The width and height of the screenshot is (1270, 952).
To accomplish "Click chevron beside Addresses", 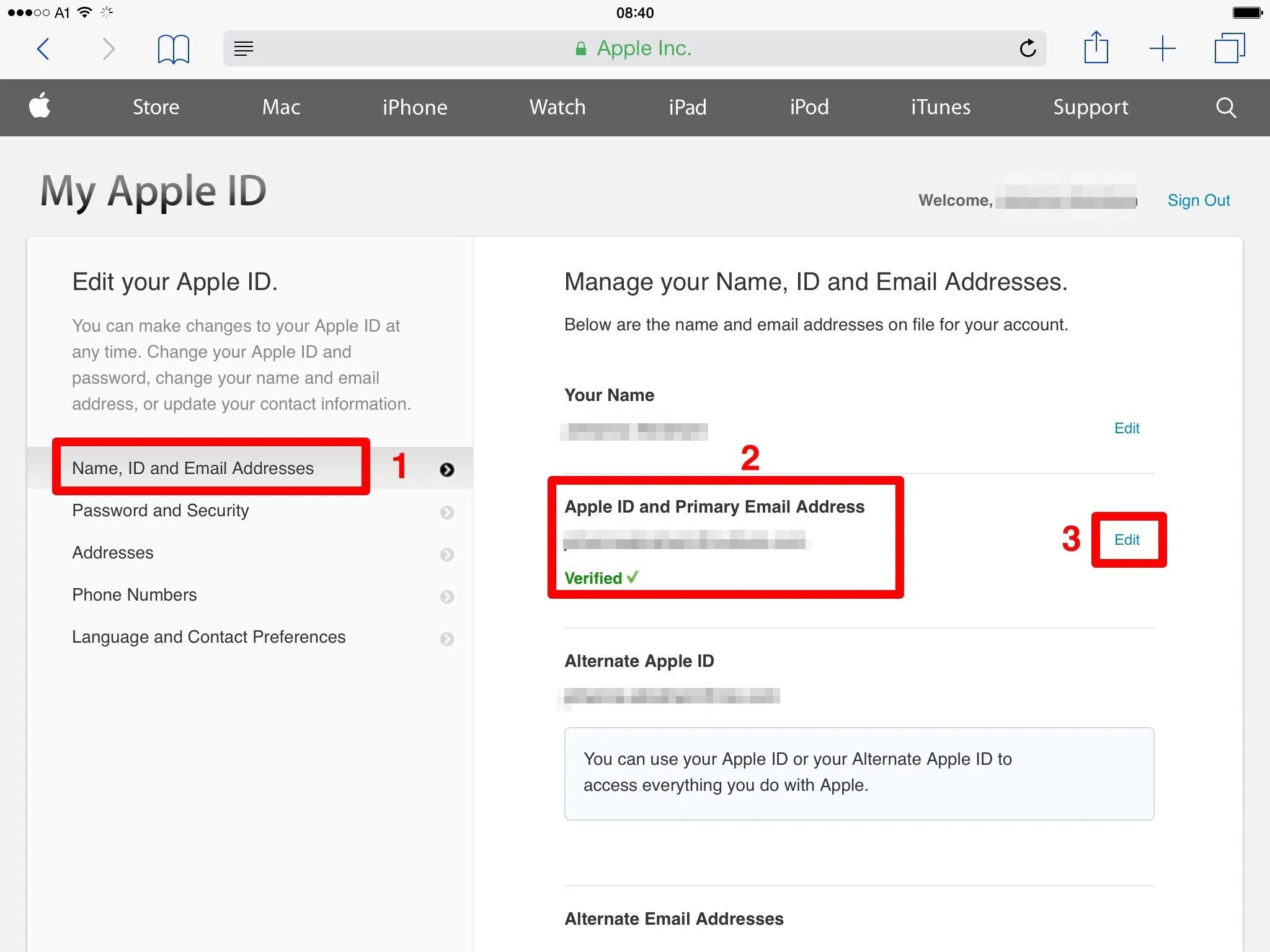I will [446, 555].
